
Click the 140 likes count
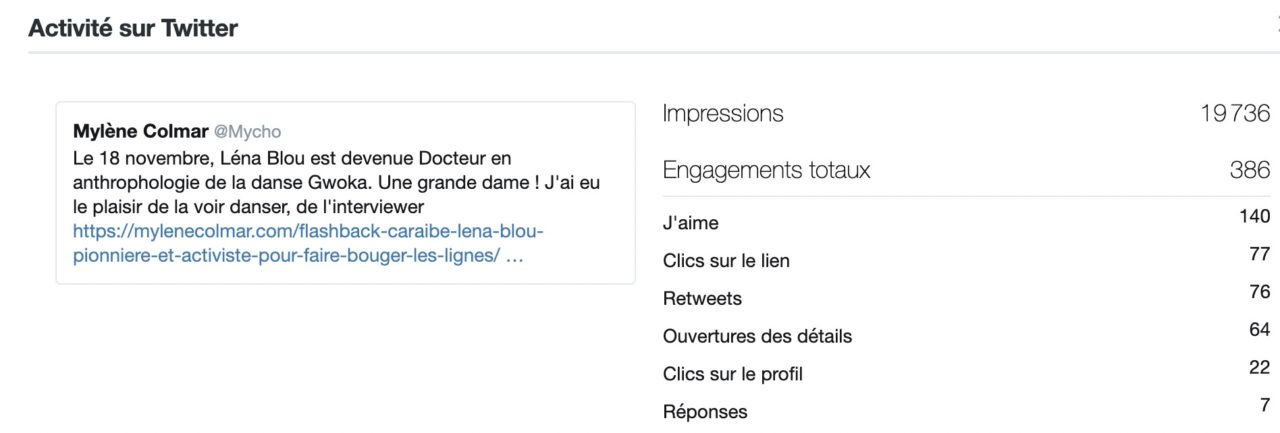point(1254,216)
